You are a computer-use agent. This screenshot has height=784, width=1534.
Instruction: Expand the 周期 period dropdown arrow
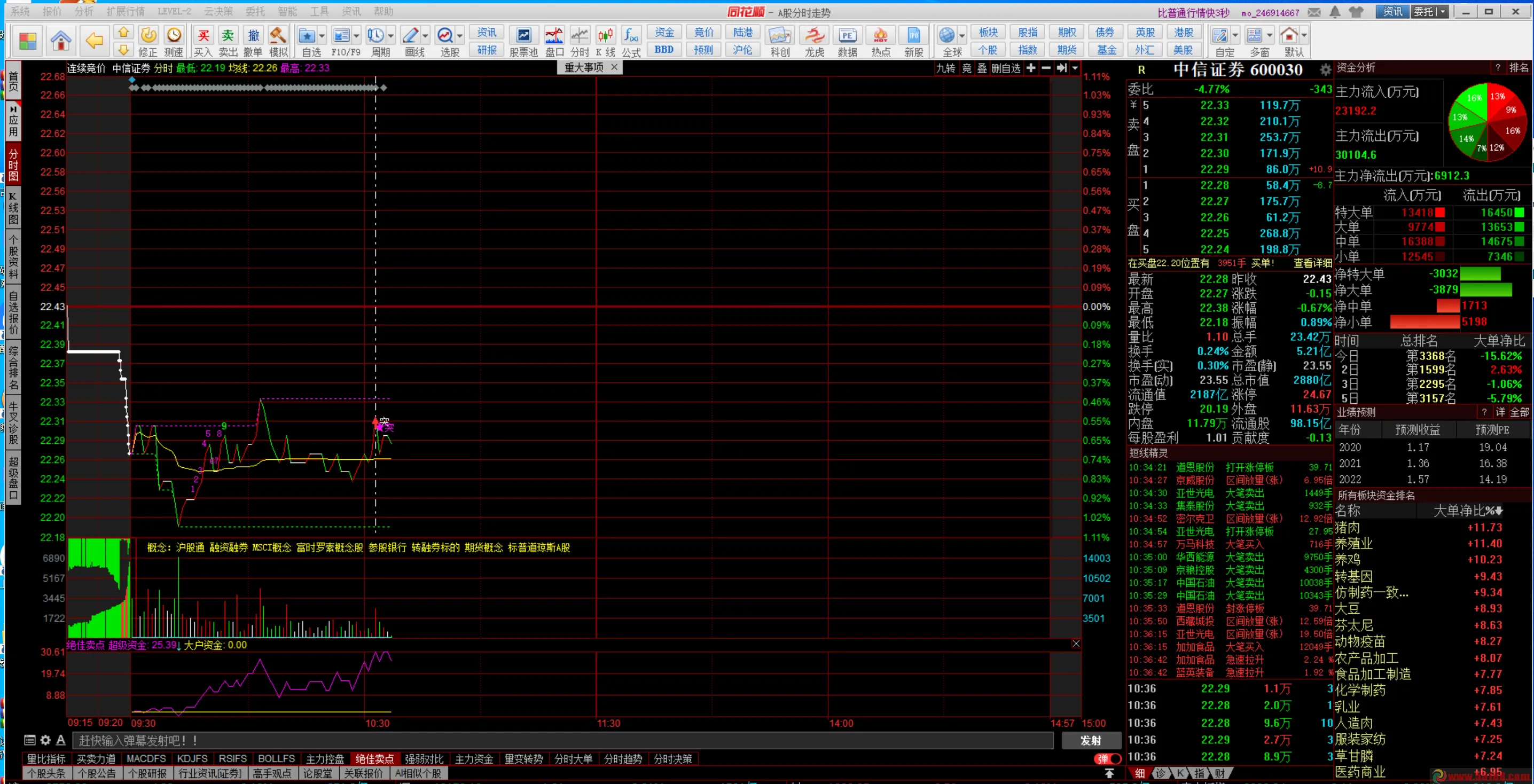tap(391, 36)
